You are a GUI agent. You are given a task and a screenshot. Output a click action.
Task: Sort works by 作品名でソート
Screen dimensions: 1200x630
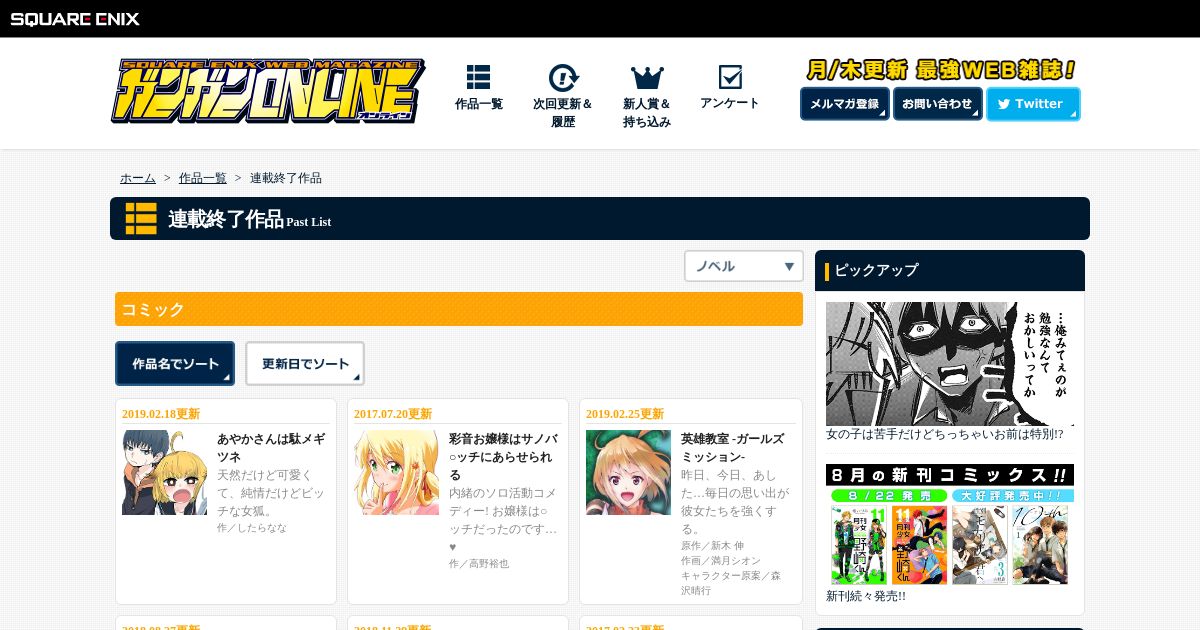[175, 364]
